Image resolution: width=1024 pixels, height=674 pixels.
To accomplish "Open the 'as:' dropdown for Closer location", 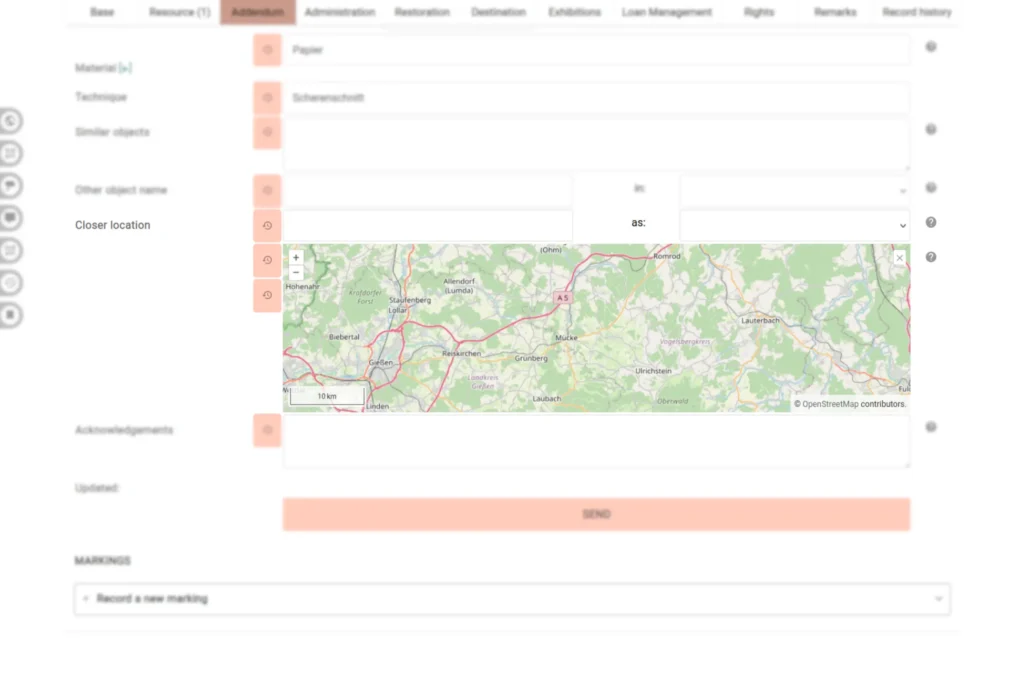I will (x=795, y=225).
